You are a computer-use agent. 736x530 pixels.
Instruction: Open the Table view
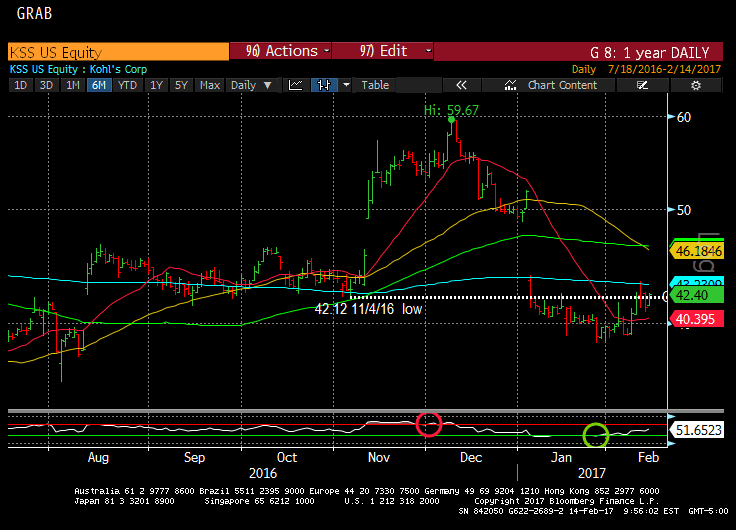tap(375, 85)
